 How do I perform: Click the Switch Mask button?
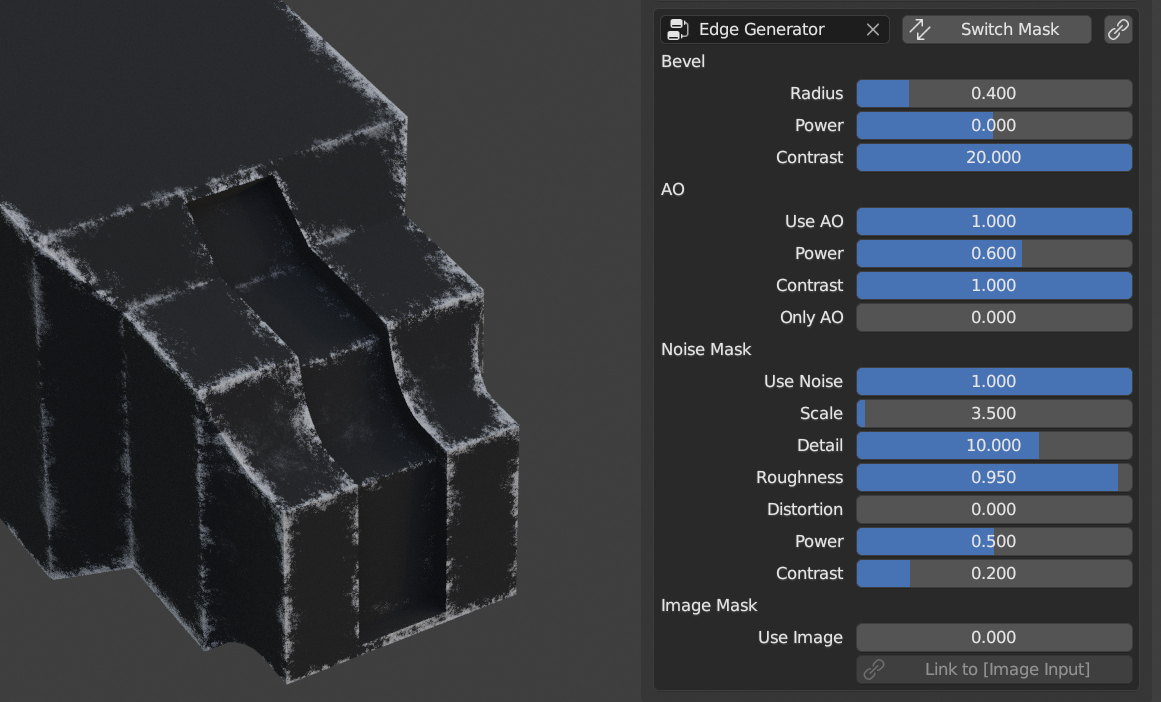[997, 30]
